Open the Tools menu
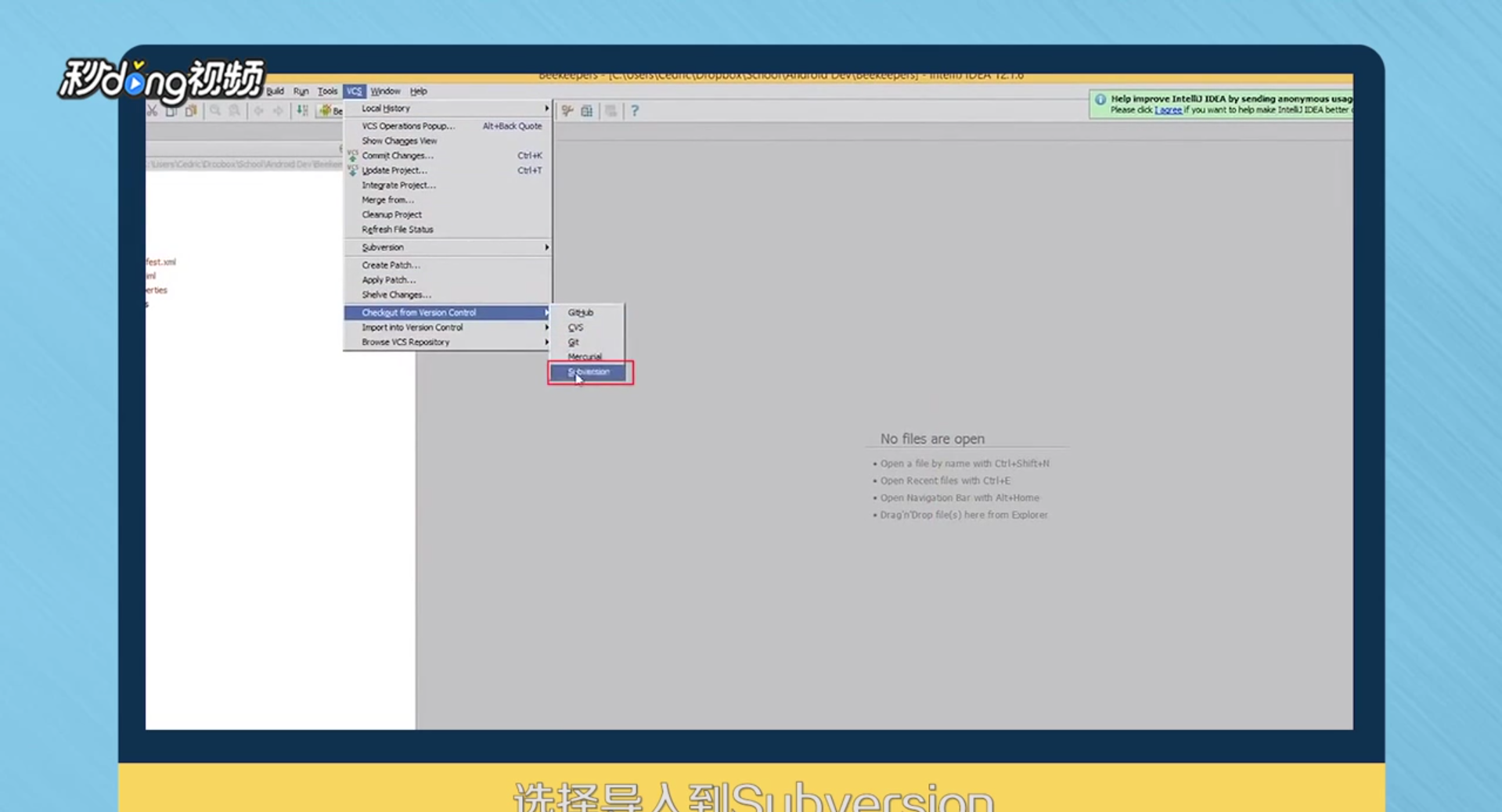Screen dimensions: 1502x812 coord(327,92)
